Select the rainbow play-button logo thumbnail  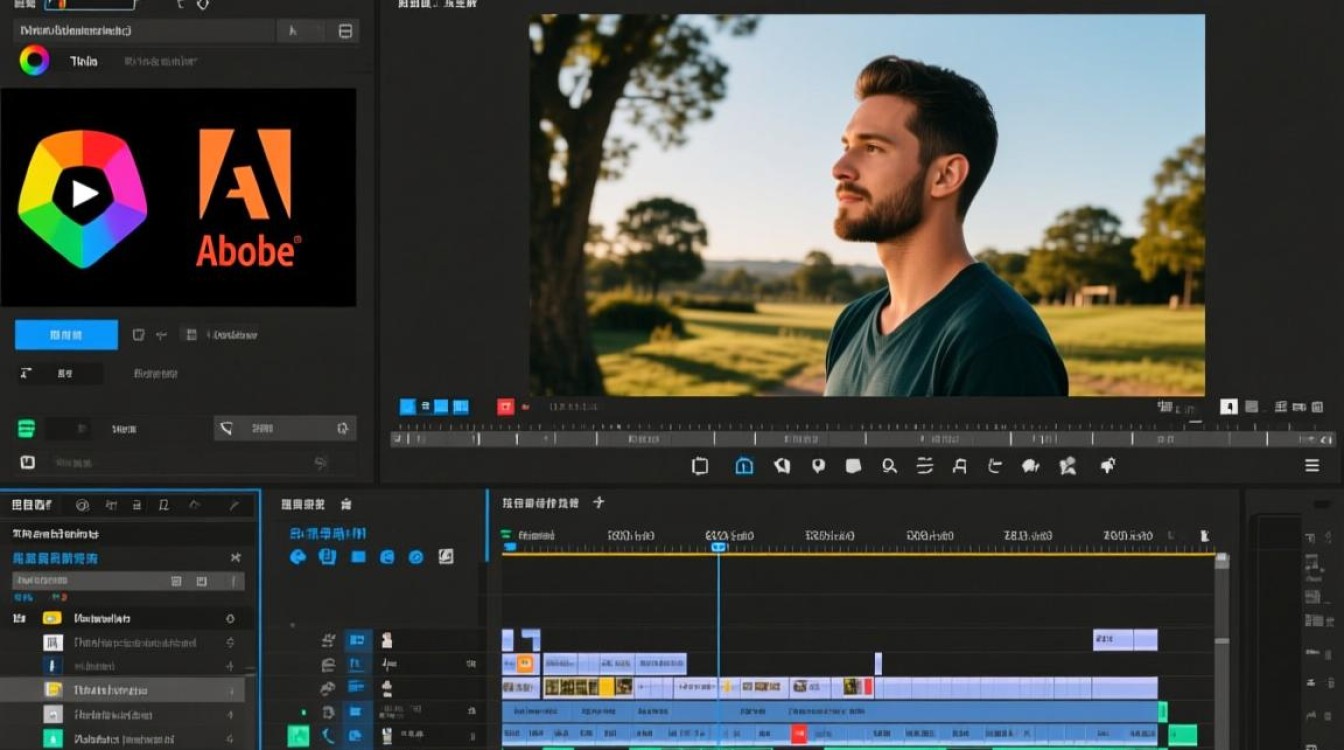(x=83, y=198)
